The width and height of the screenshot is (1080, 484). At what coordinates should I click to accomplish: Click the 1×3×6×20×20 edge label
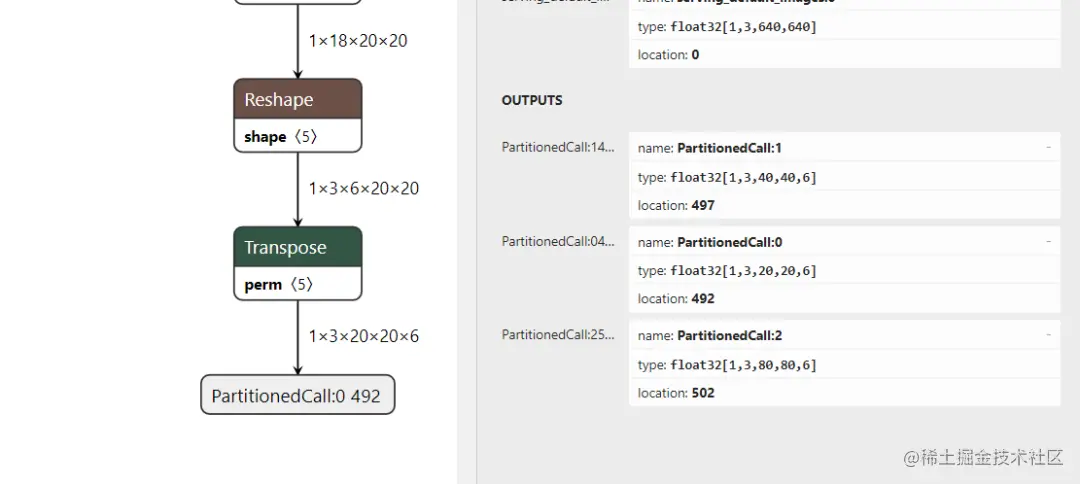[x=364, y=188]
